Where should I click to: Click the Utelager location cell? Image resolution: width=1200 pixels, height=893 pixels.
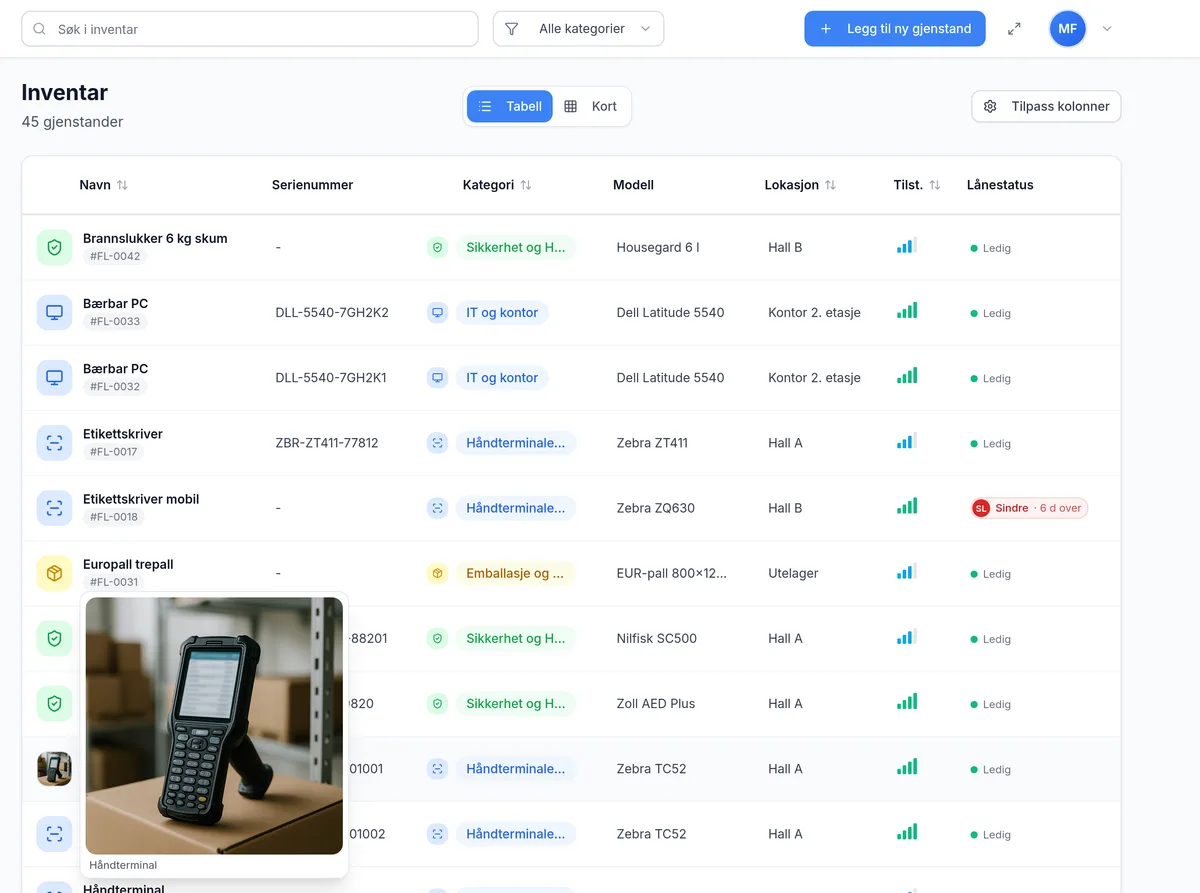(793, 573)
